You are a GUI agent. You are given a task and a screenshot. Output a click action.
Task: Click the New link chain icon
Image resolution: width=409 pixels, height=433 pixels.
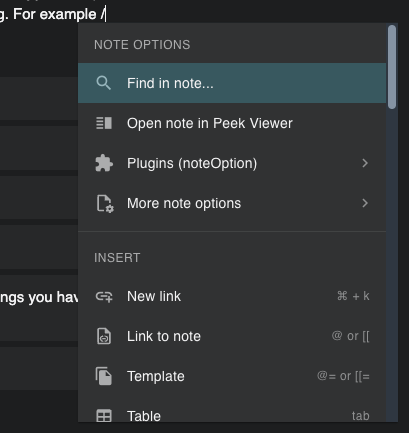pyautogui.click(x=104, y=296)
